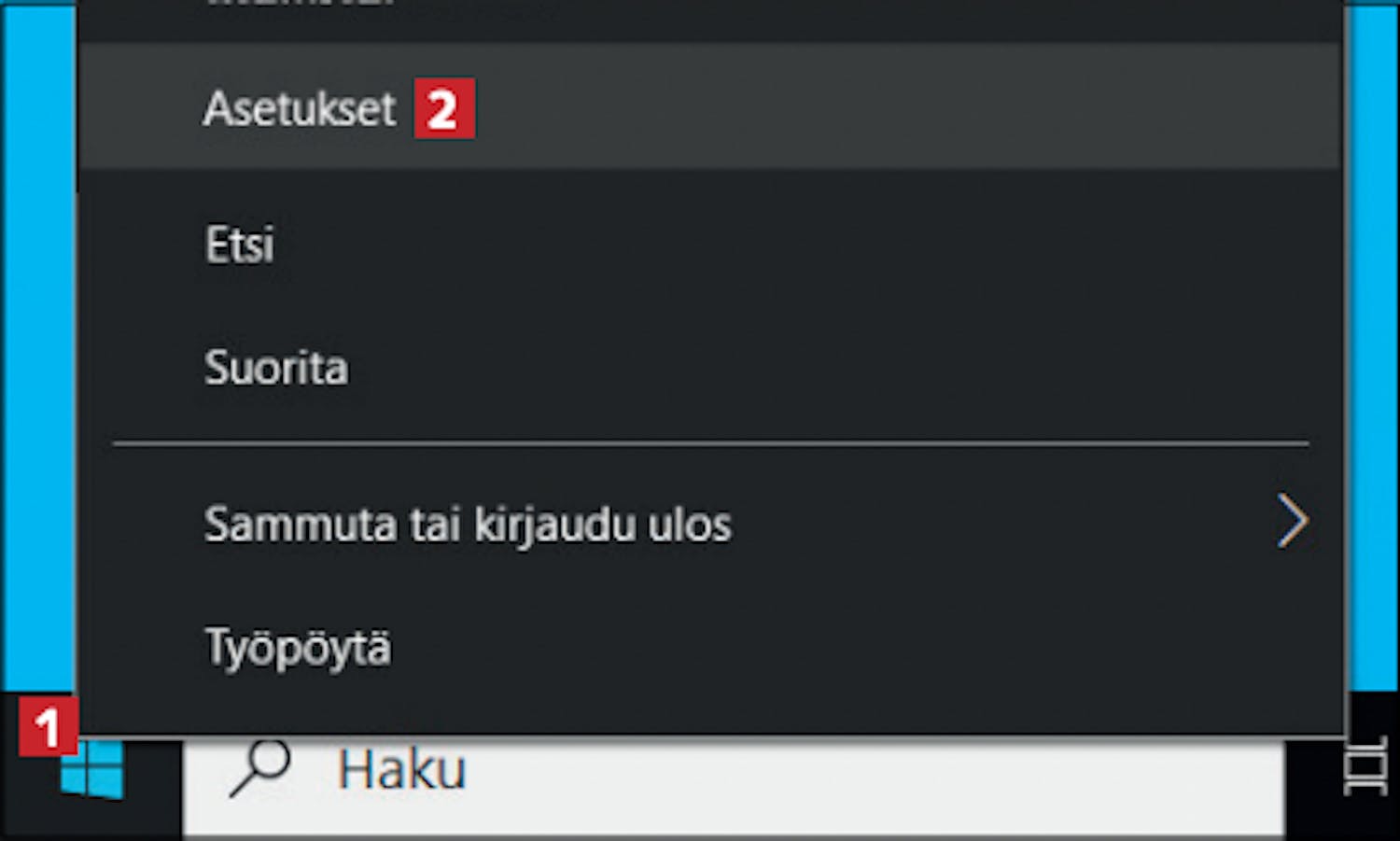This screenshot has width=1400, height=841.
Task: Open Task View from the taskbar
Action: tap(1365, 767)
